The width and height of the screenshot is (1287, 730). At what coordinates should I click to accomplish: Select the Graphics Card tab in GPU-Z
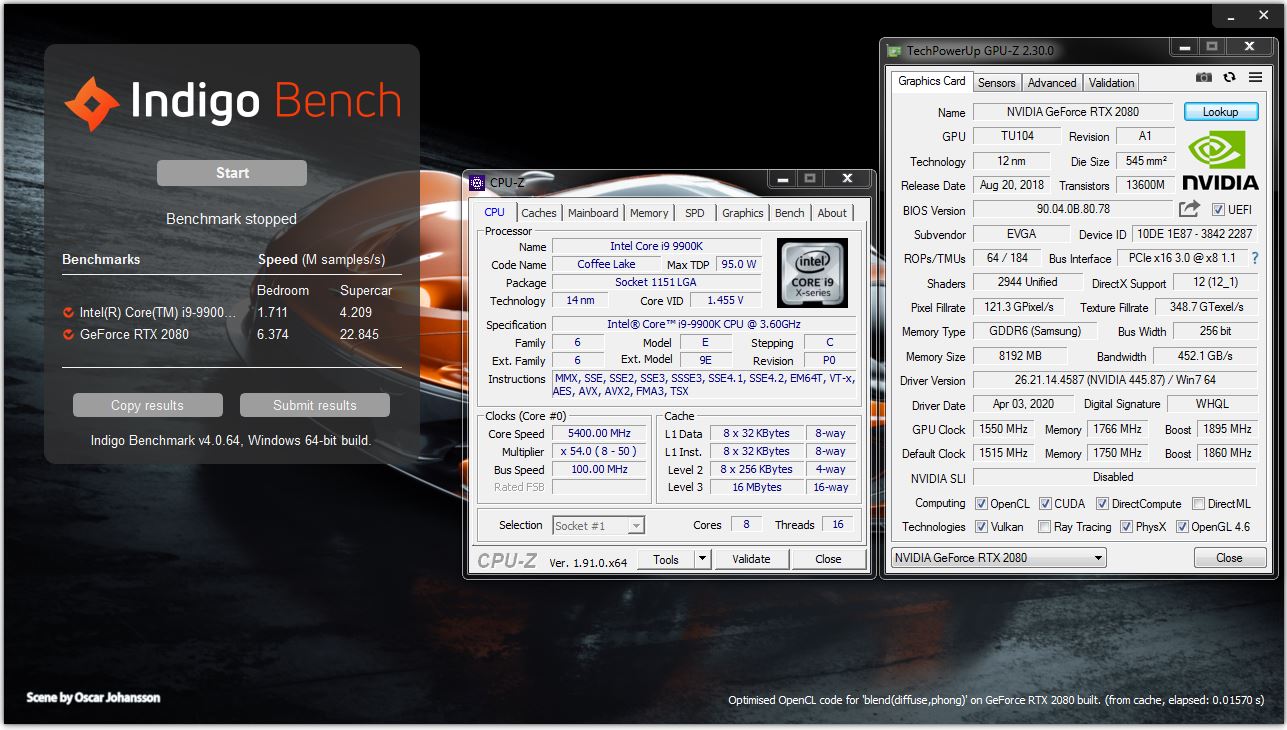click(932, 81)
